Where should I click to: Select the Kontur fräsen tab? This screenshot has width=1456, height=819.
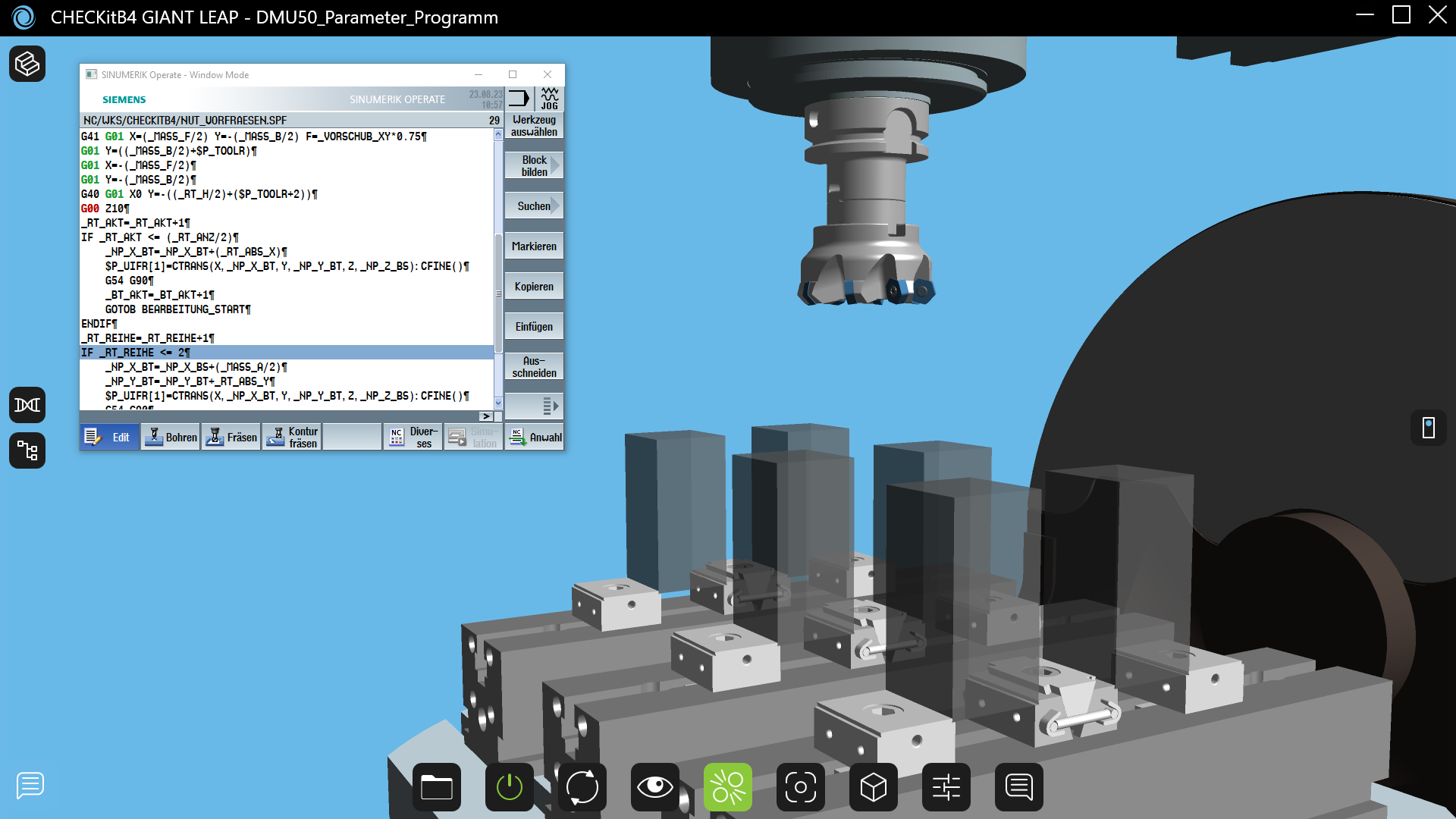tap(292, 438)
